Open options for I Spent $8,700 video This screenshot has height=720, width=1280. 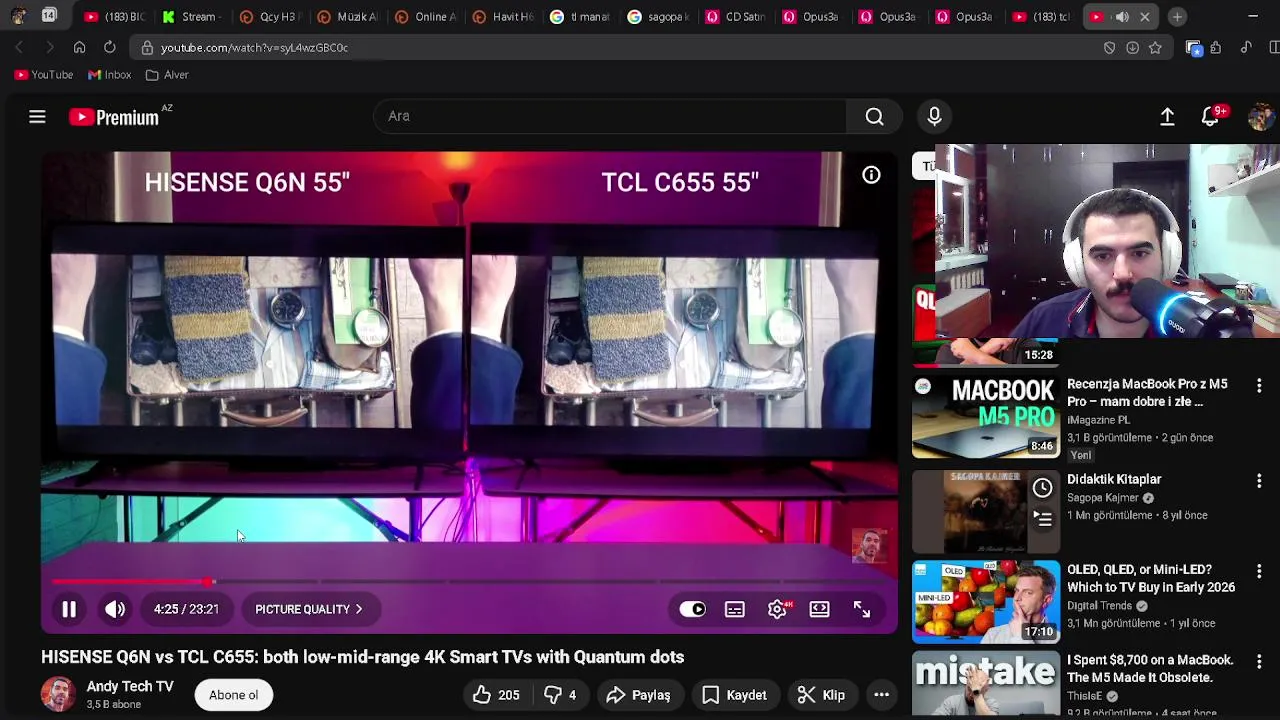(1259, 662)
